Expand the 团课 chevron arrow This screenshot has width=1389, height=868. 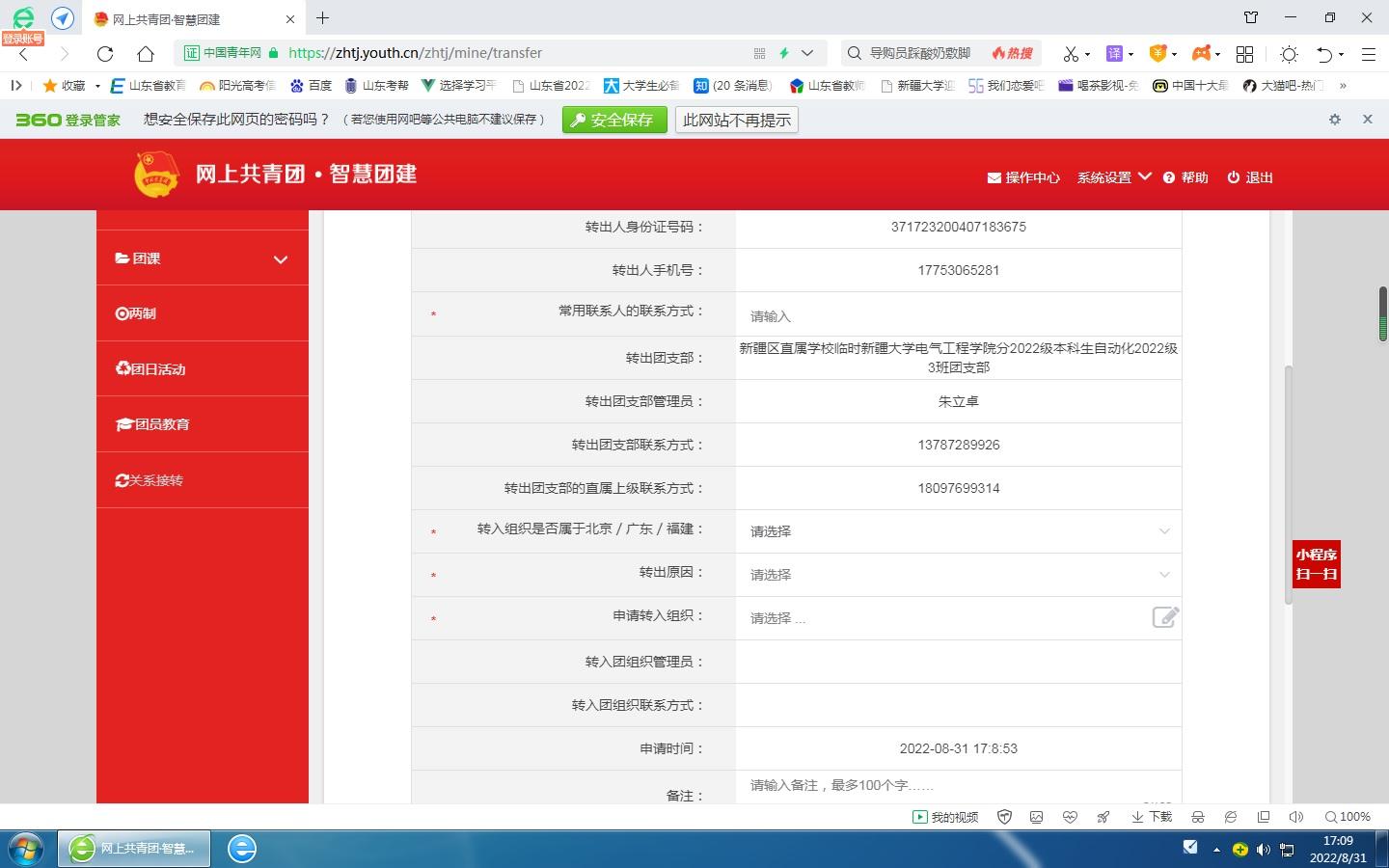pos(281,259)
